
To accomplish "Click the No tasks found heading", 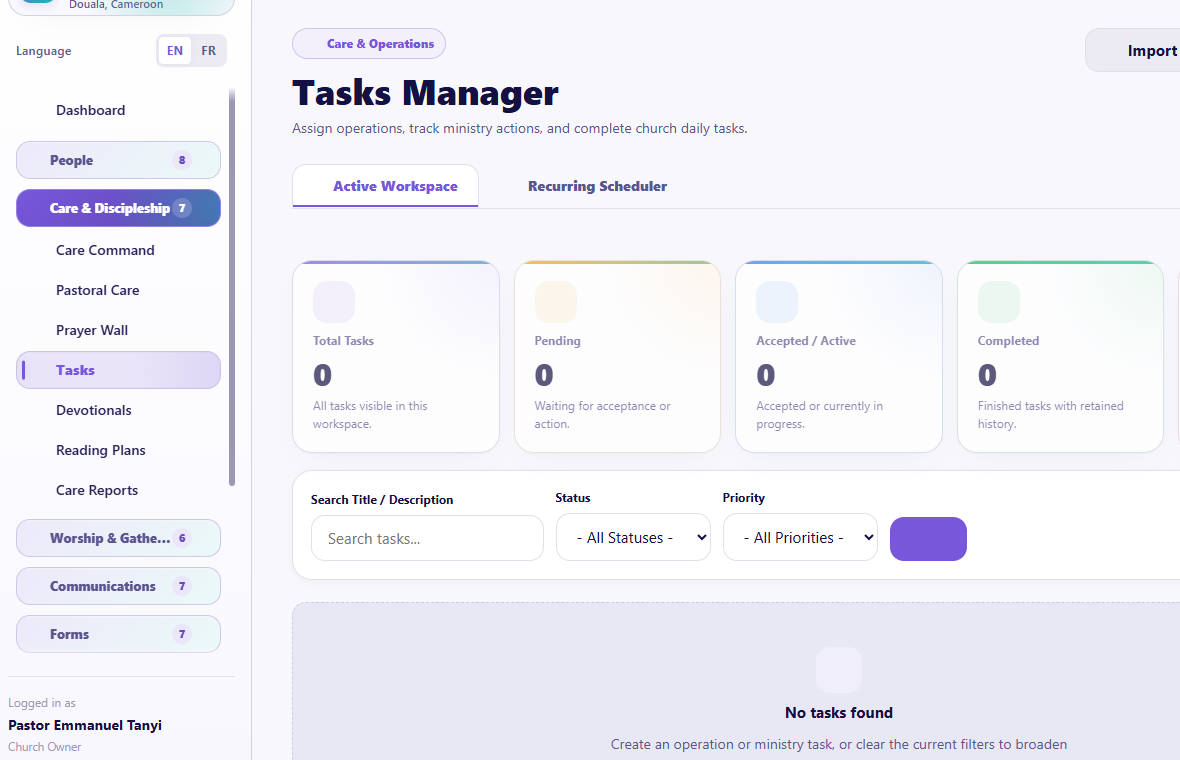I will coord(838,713).
